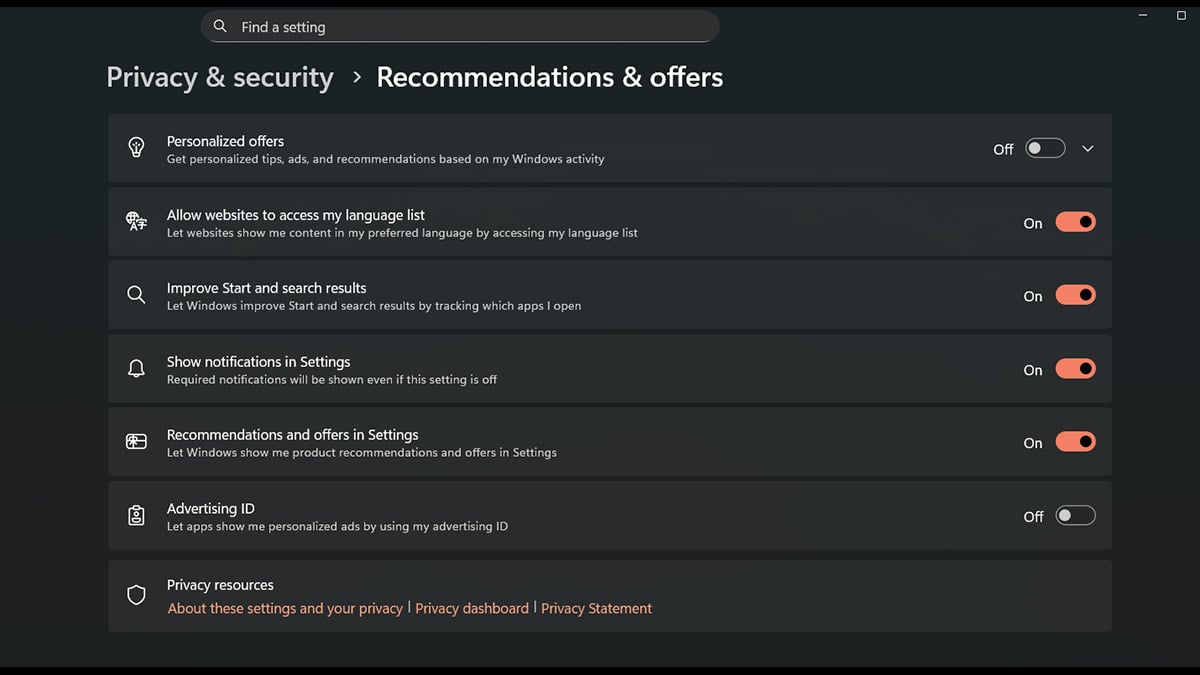Click the Recommendations and offers card icon

coord(136,441)
